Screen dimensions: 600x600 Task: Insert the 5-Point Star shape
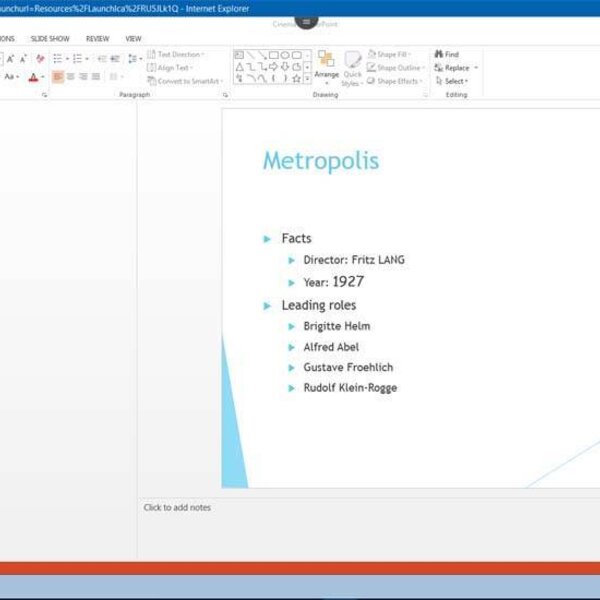pyautogui.click(x=297, y=78)
